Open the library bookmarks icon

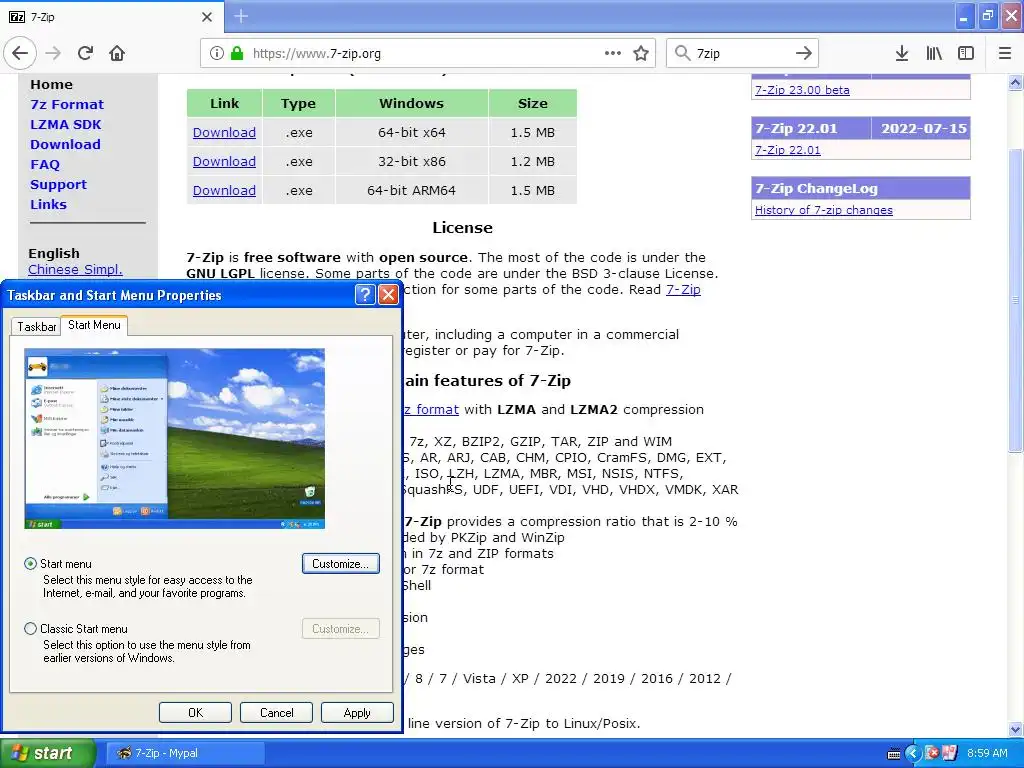(x=934, y=53)
